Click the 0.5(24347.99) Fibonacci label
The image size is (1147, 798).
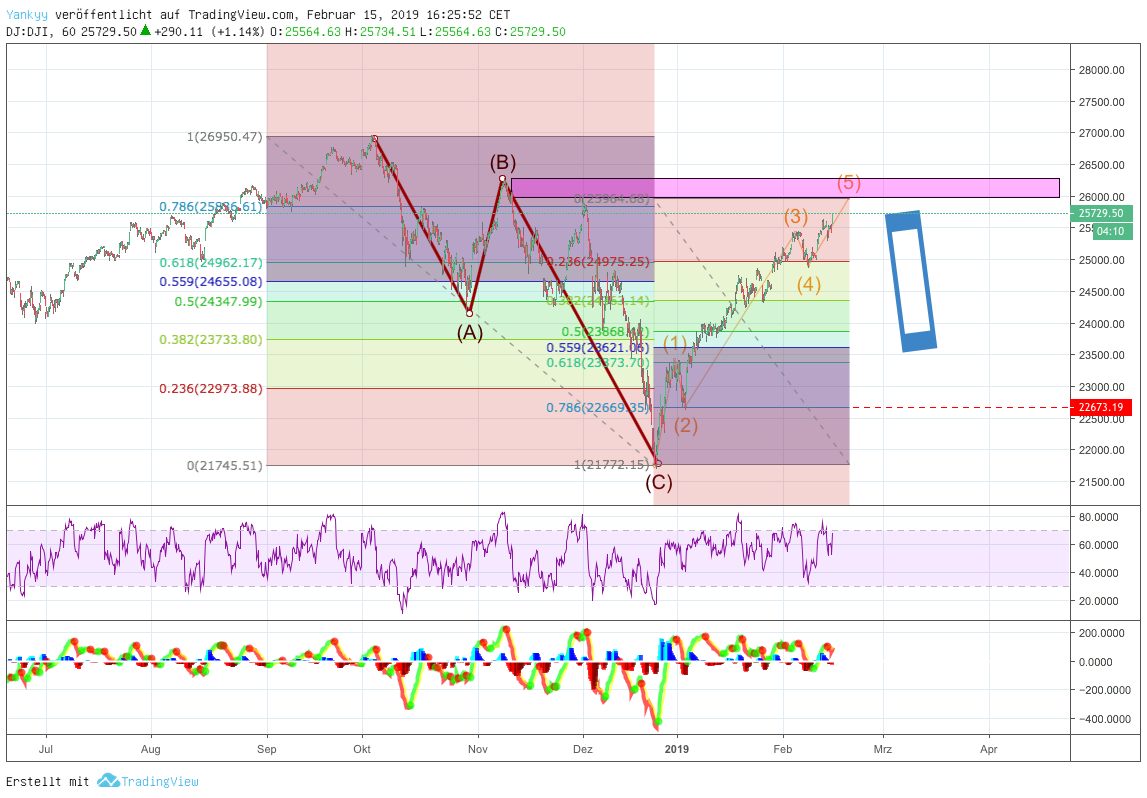pyautogui.click(x=218, y=301)
